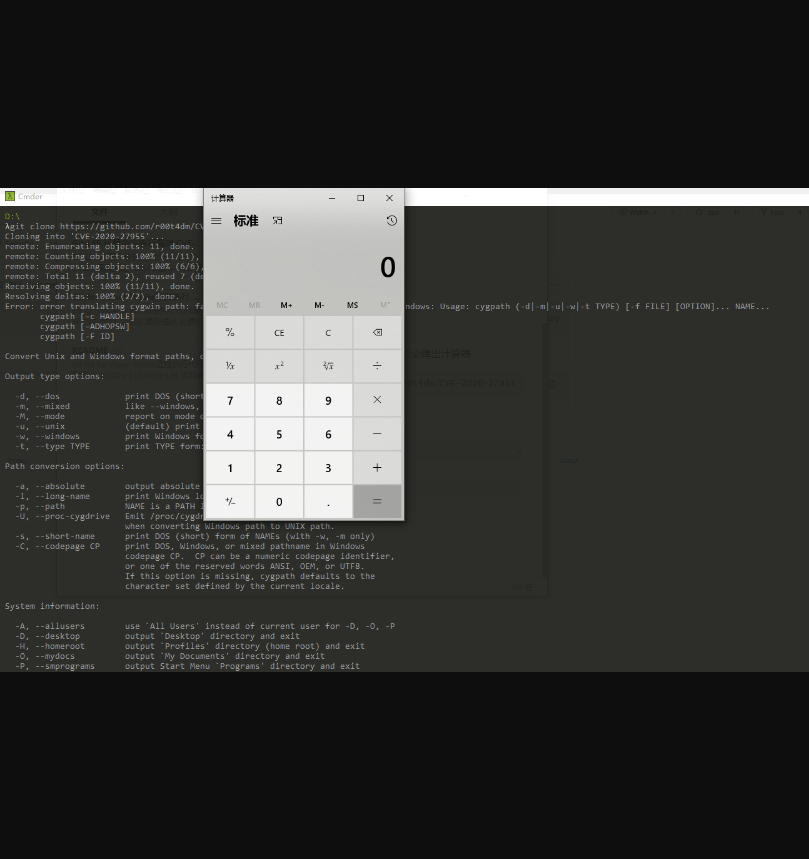Click the keep-on-top icon beside 标准
The width and height of the screenshot is (809, 859).
[278, 221]
